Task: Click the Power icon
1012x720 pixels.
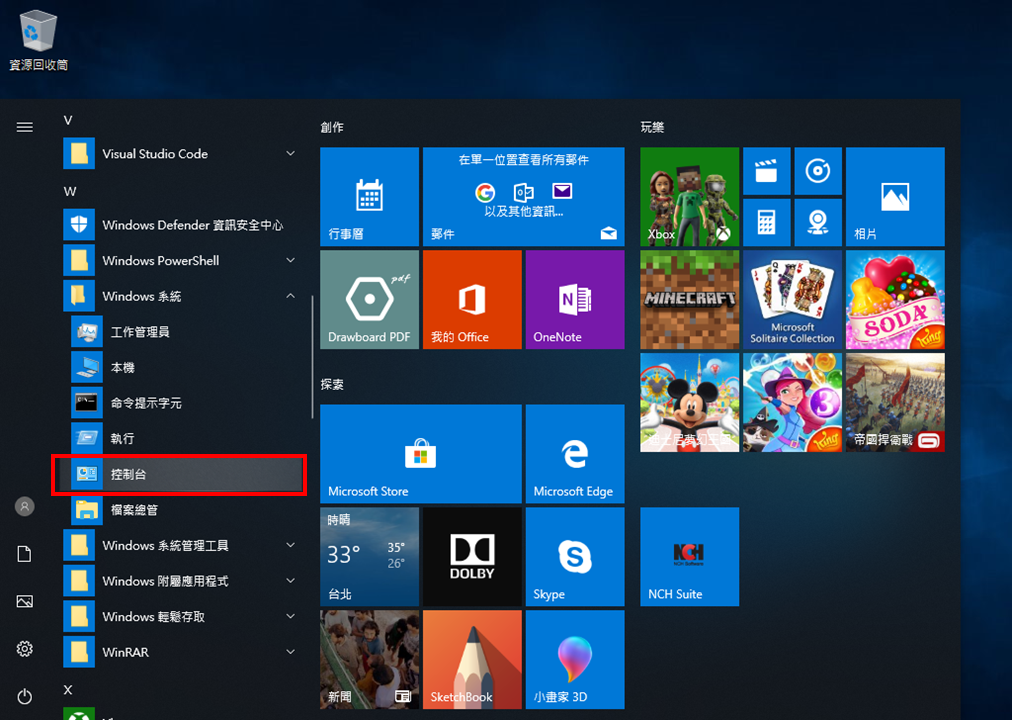Action: pyautogui.click(x=25, y=696)
